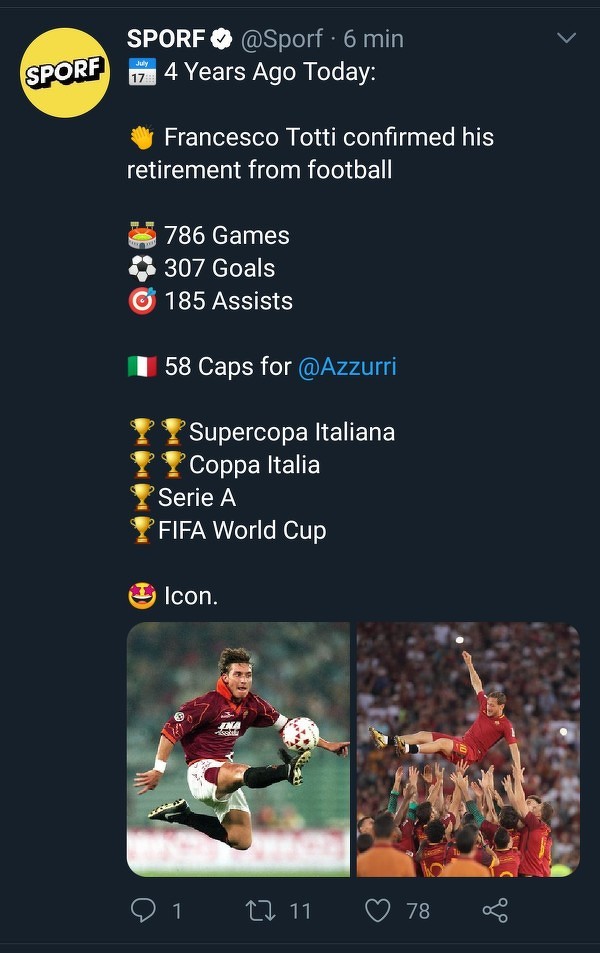Click the Italian flag emoji

point(142,366)
